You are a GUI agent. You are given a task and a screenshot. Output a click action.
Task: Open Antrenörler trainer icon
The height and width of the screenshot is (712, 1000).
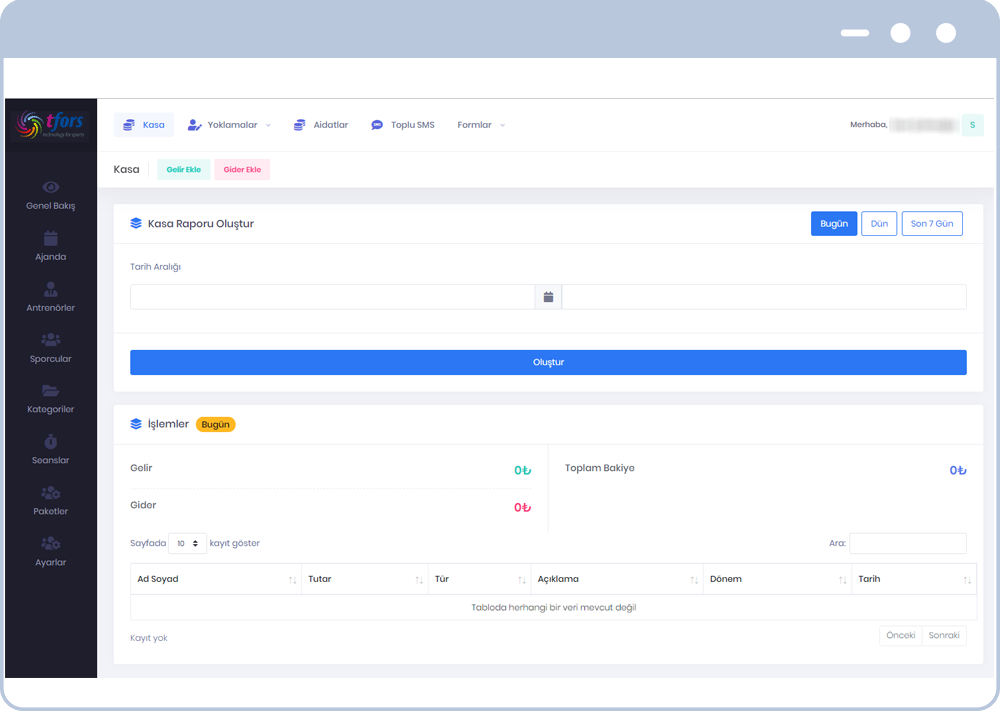(50, 289)
